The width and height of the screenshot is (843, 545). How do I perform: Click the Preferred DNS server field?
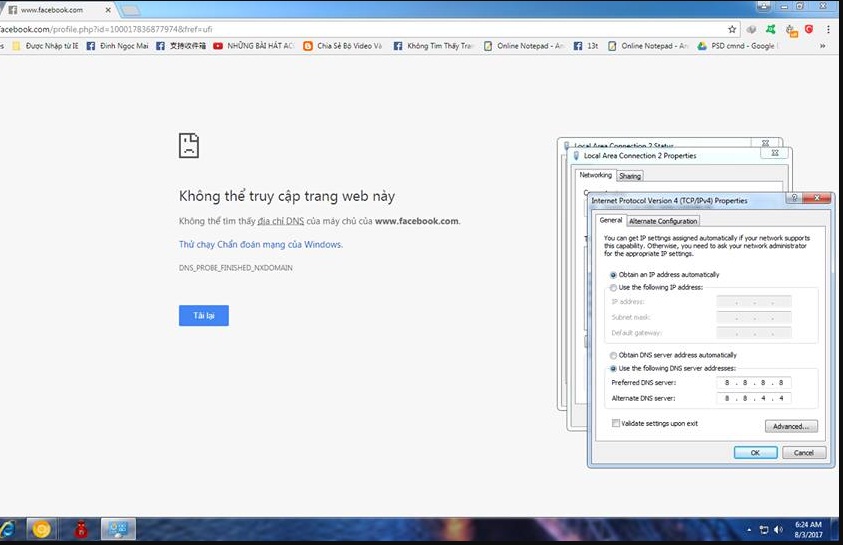click(x=753, y=383)
